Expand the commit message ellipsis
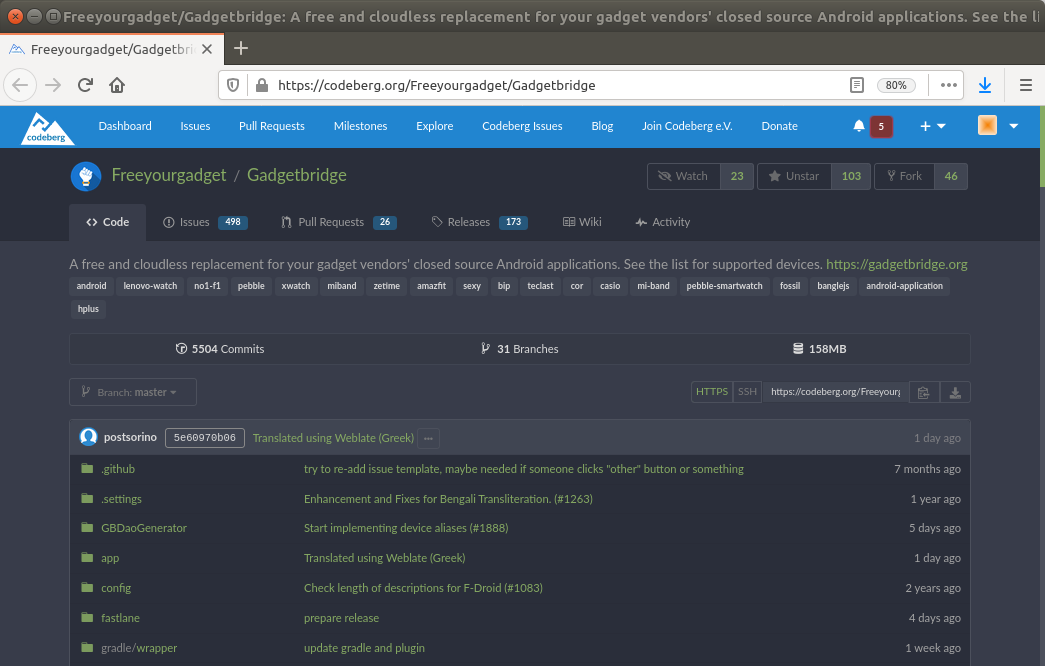This screenshot has width=1045, height=666. point(428,438)
